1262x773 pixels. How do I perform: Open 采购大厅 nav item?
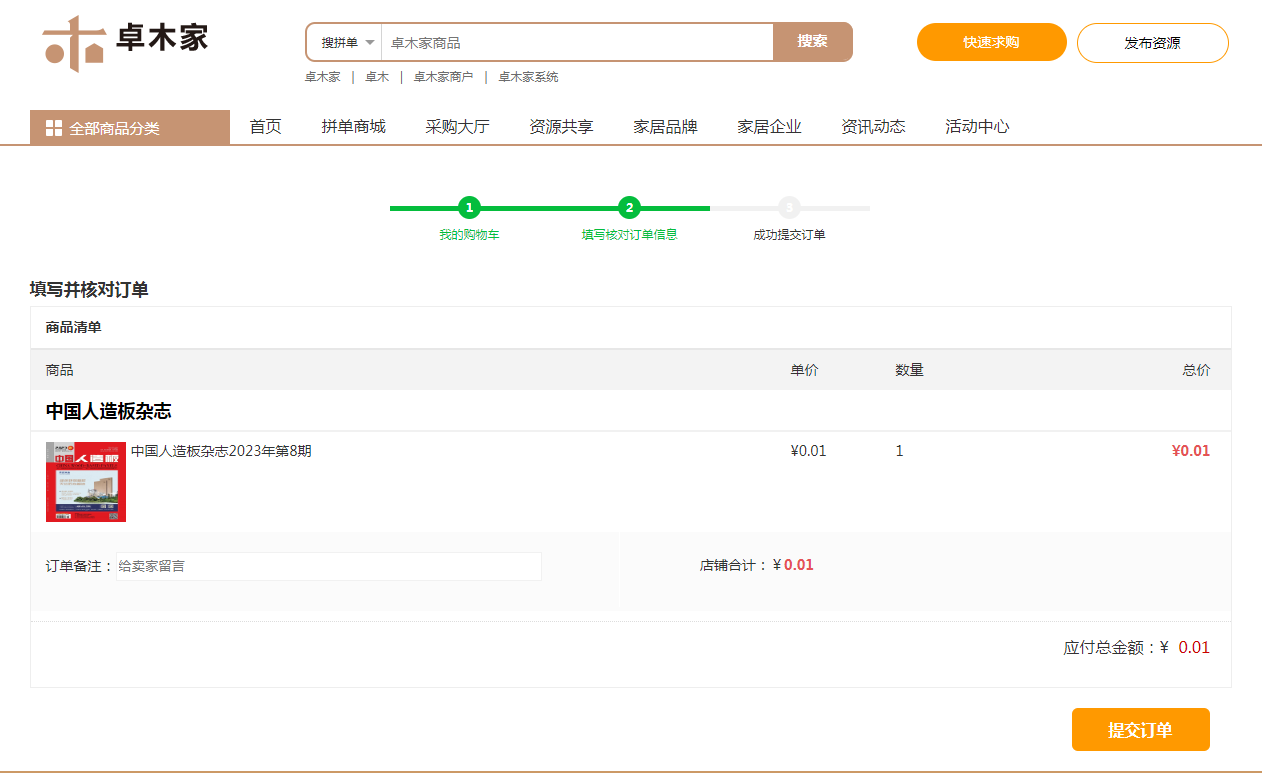pos(457,127)
